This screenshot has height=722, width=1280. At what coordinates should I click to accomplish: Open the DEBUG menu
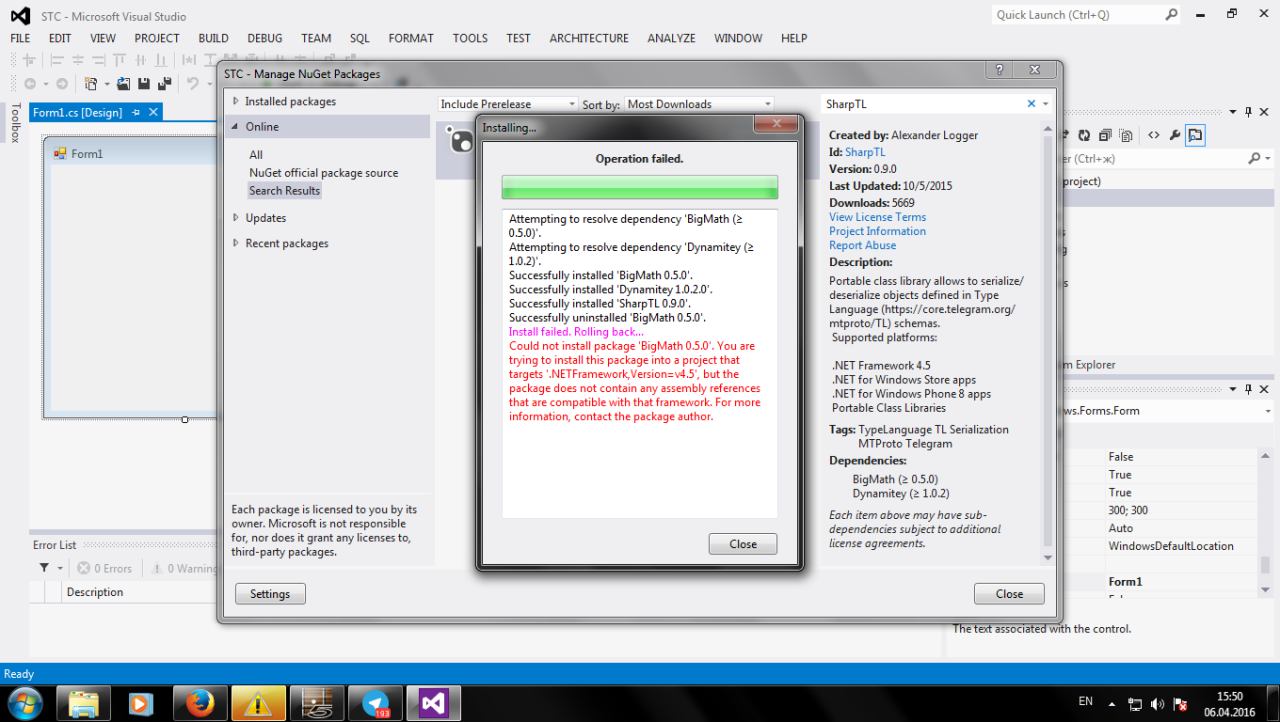[x=265, y=38]
